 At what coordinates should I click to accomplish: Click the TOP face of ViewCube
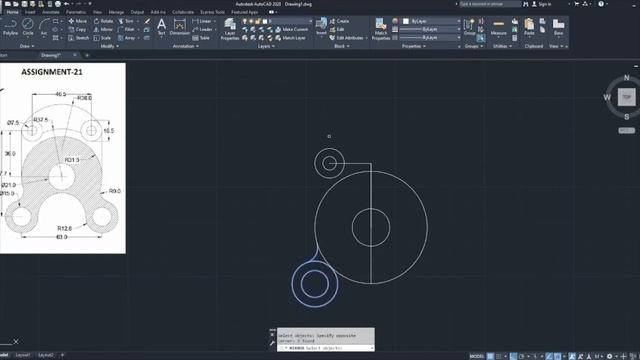click(x=627, y=97)
